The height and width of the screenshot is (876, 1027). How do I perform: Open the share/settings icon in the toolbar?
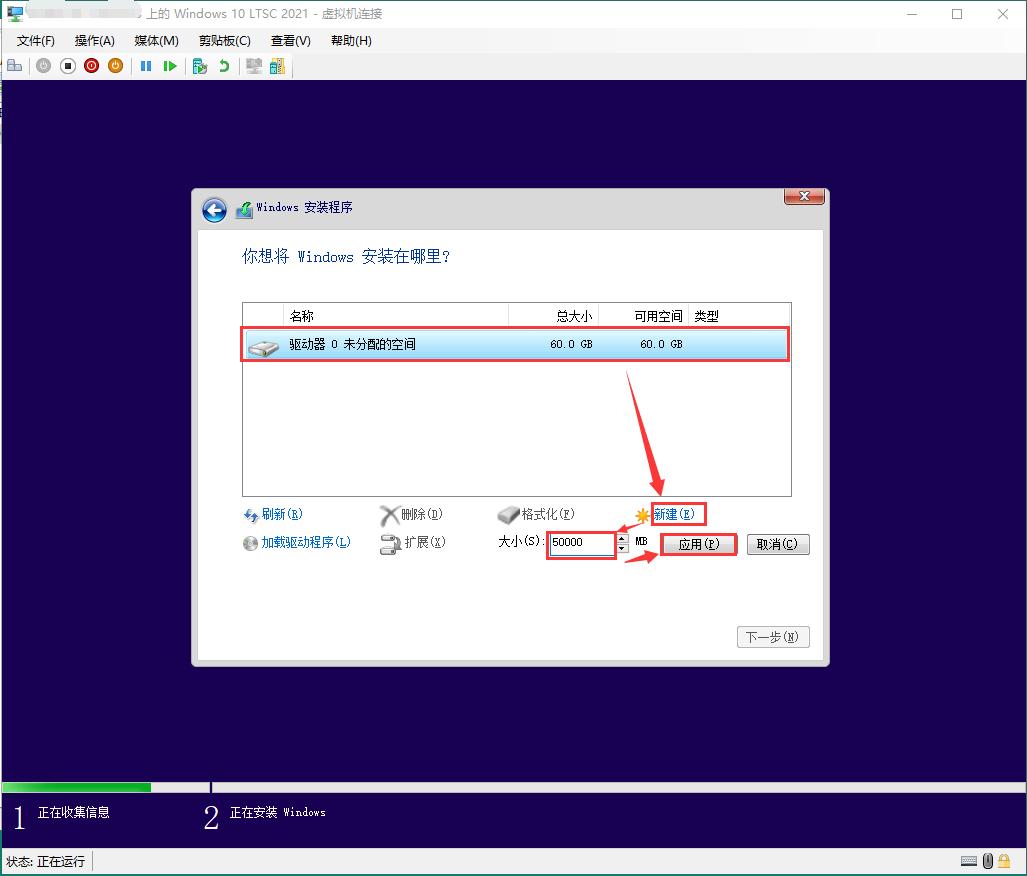[278, 66]
